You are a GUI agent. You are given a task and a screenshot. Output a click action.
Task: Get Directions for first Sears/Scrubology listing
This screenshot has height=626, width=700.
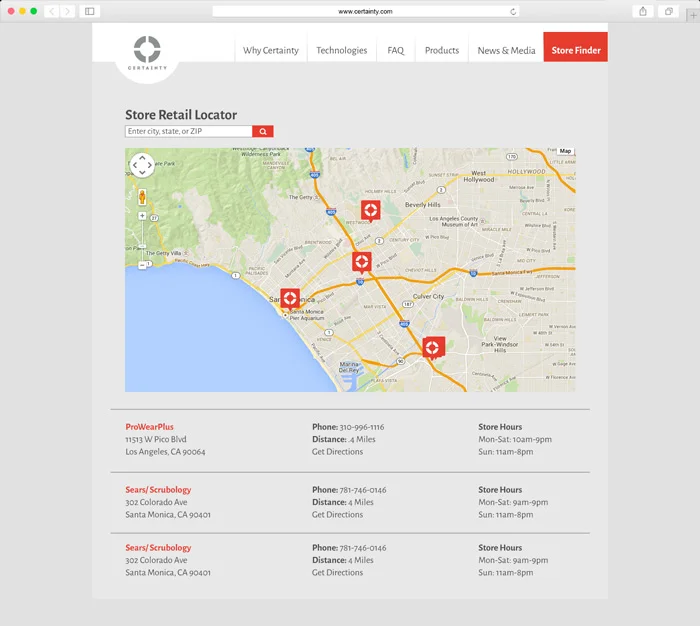coord(338,515)
